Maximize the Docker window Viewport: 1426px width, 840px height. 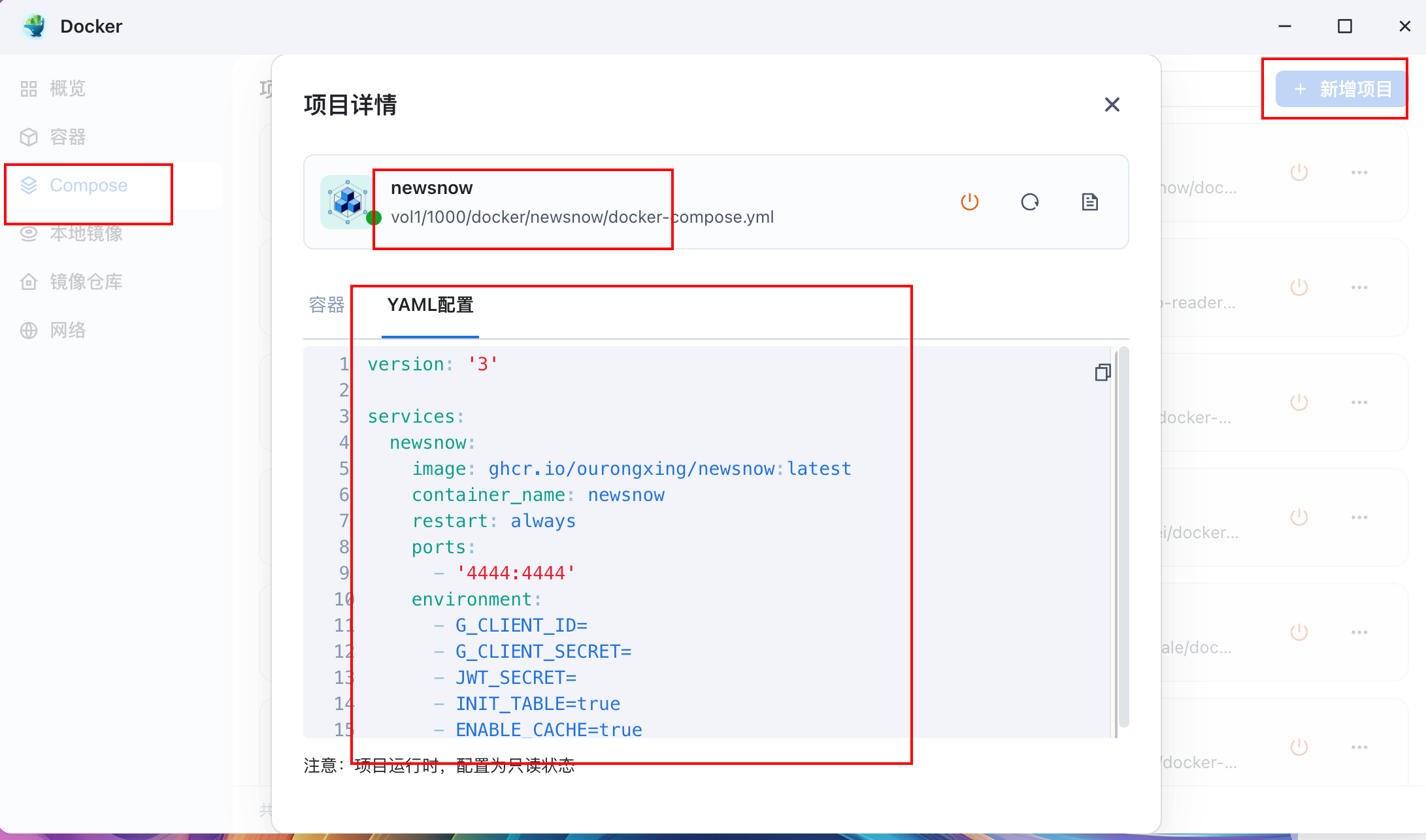(x=1345, y=26)
